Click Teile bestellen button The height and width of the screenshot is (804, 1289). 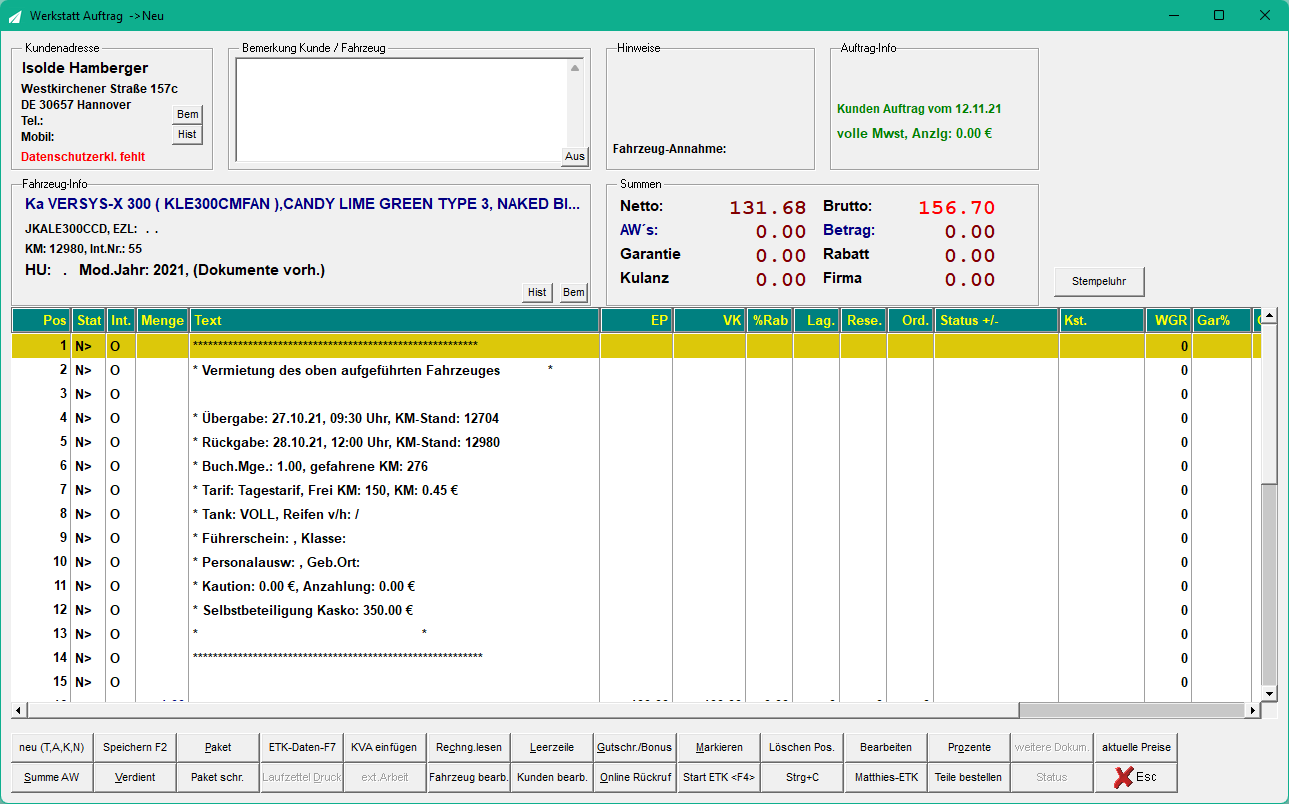(968, 777)
